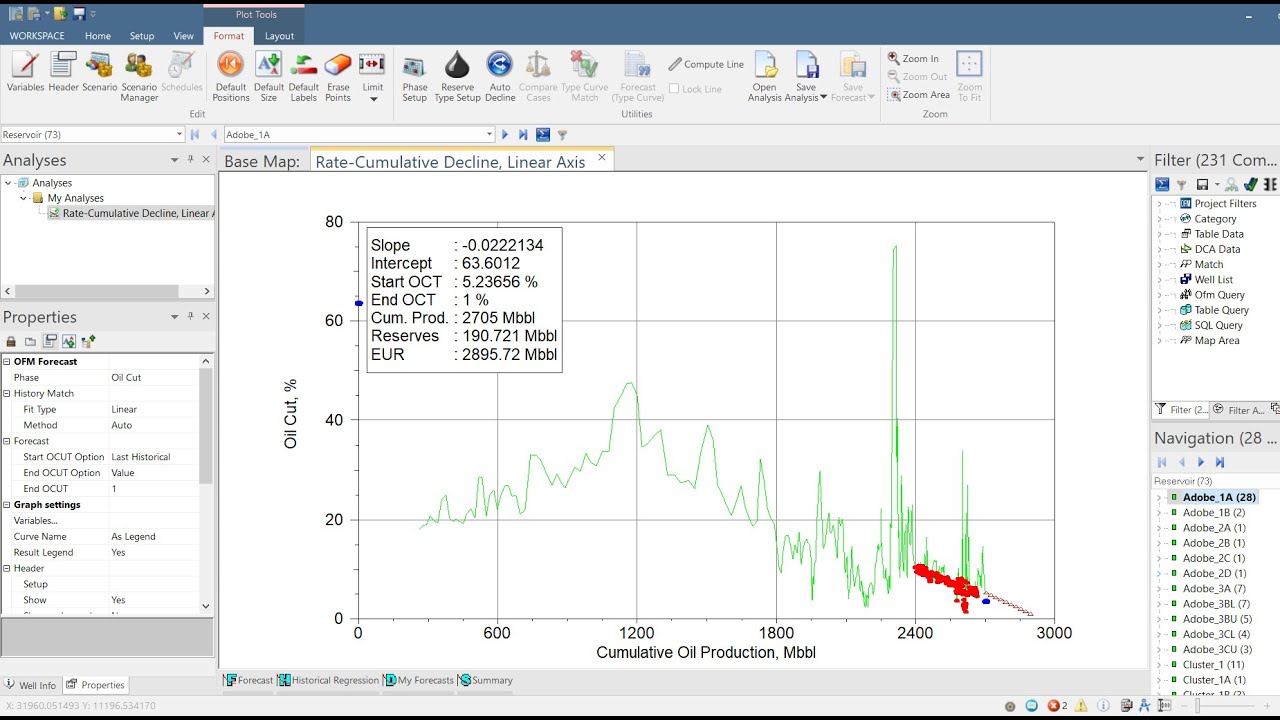Collapse the History Match property group
Screen dimensions: 1280x720
[x=6, y=393]
